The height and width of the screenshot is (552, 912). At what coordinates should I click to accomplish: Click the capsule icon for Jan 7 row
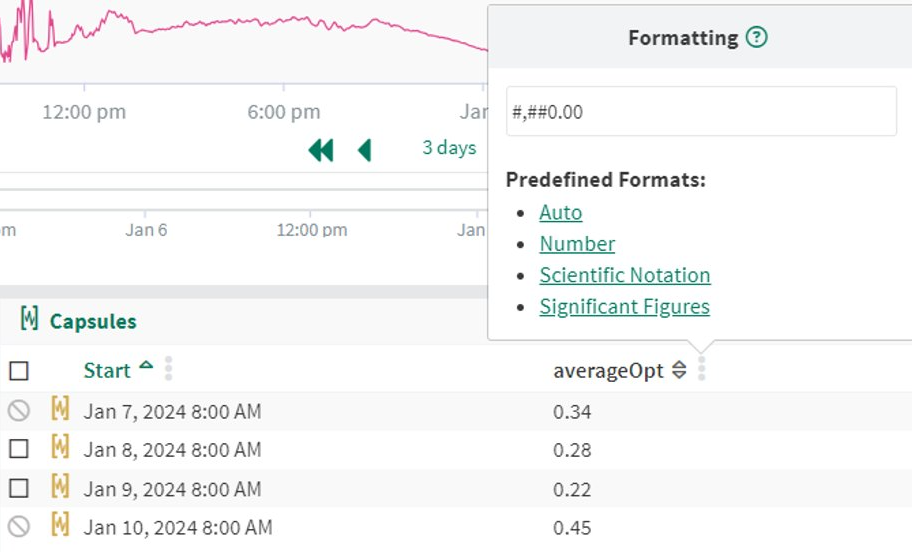coord(60,410)
